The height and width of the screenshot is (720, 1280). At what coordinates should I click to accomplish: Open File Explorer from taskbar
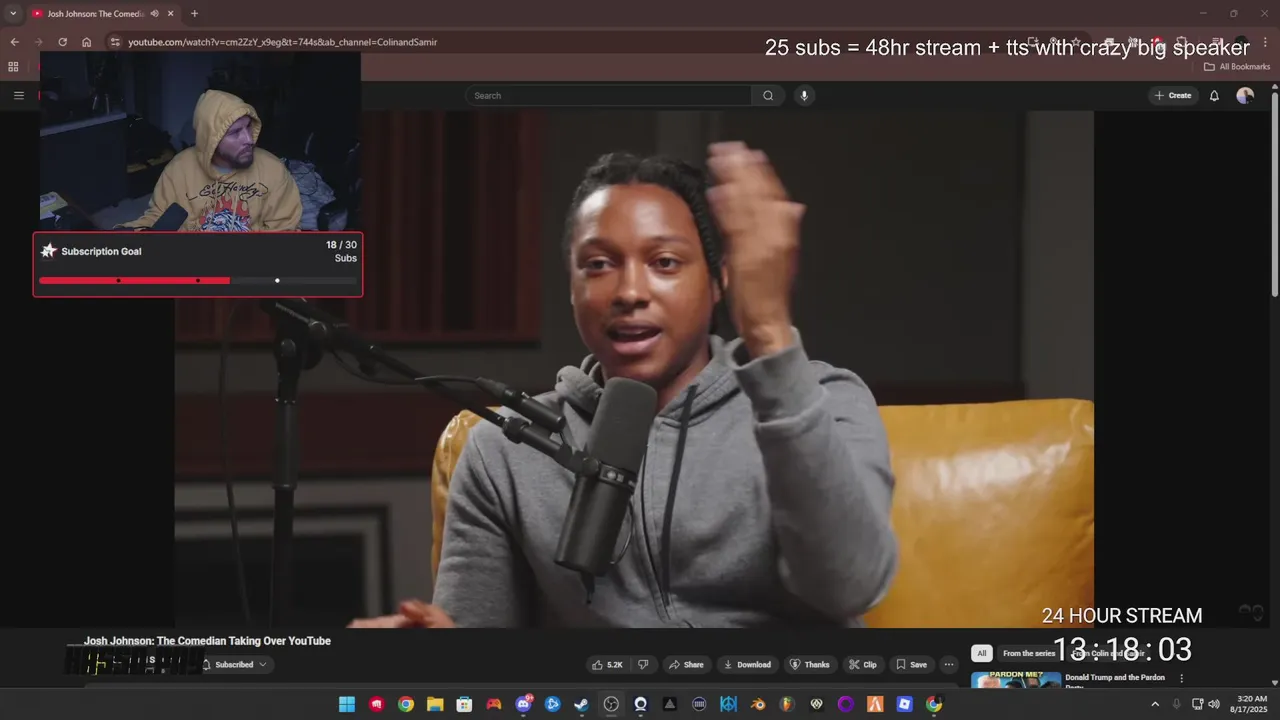[x=435, y=704]
